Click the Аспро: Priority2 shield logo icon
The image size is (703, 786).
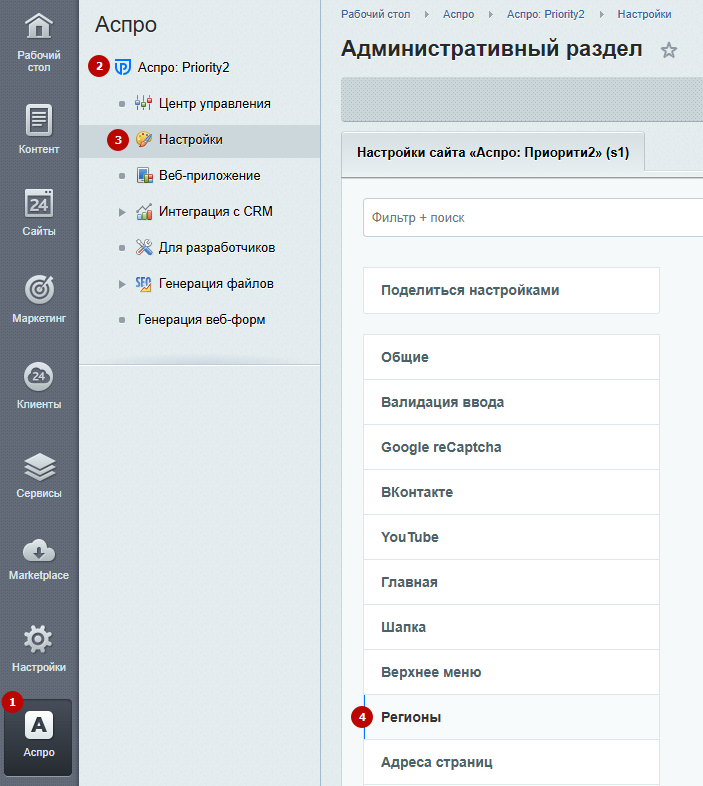(123, 67)
